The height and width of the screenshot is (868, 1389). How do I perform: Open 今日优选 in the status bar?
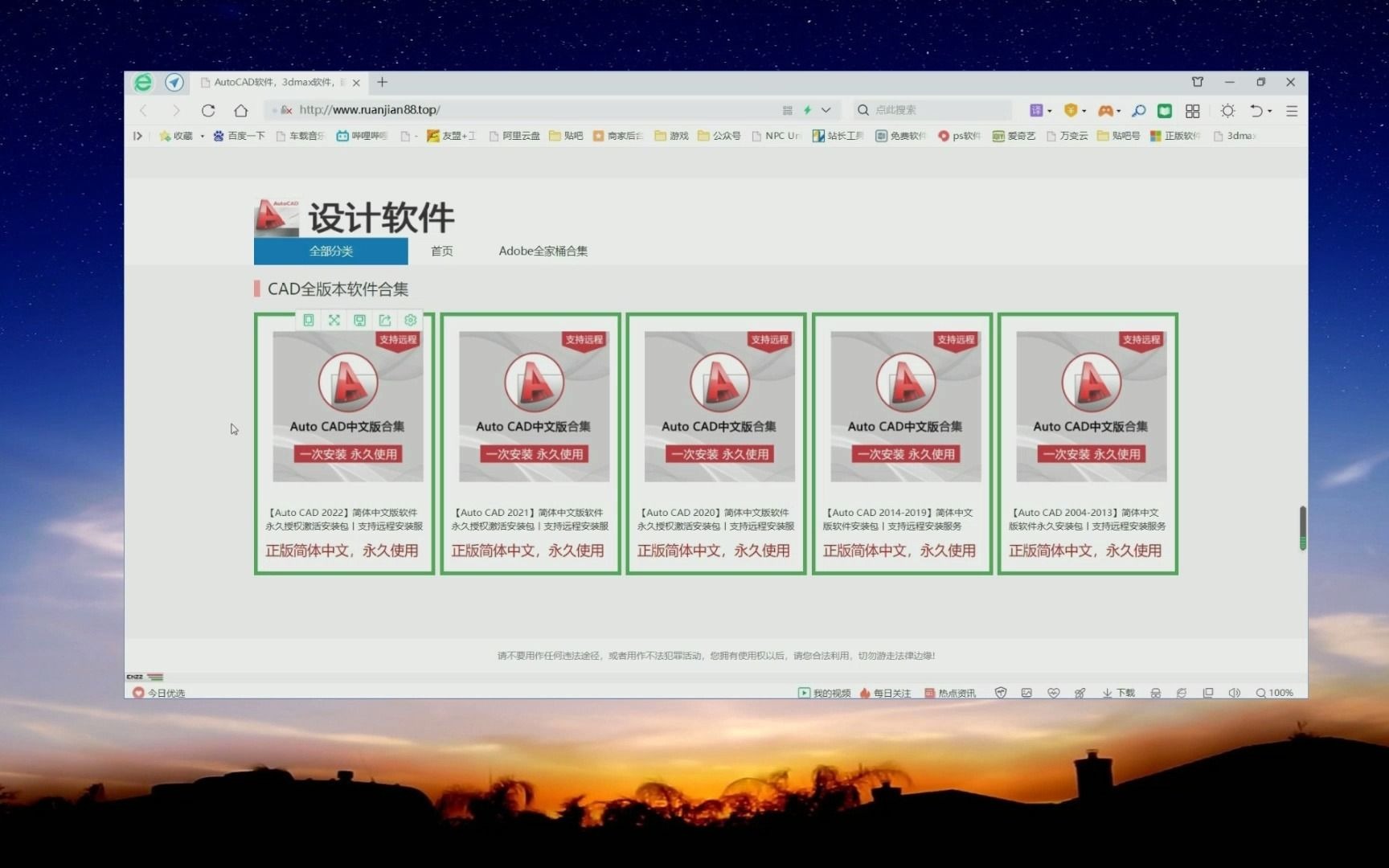159,693
